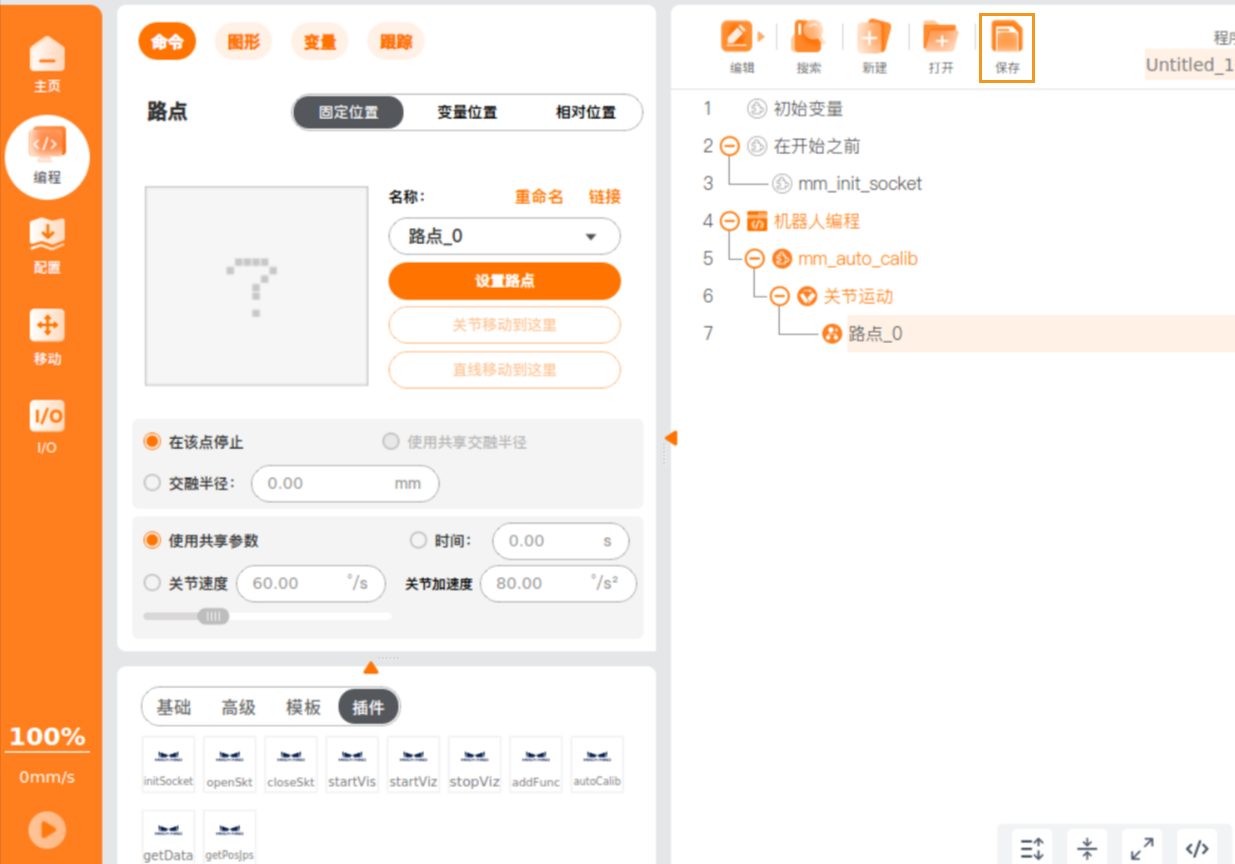
Task: Collapse the mm_auto_calib tree node
Action: pyautogui.click(x=755, y=259)
